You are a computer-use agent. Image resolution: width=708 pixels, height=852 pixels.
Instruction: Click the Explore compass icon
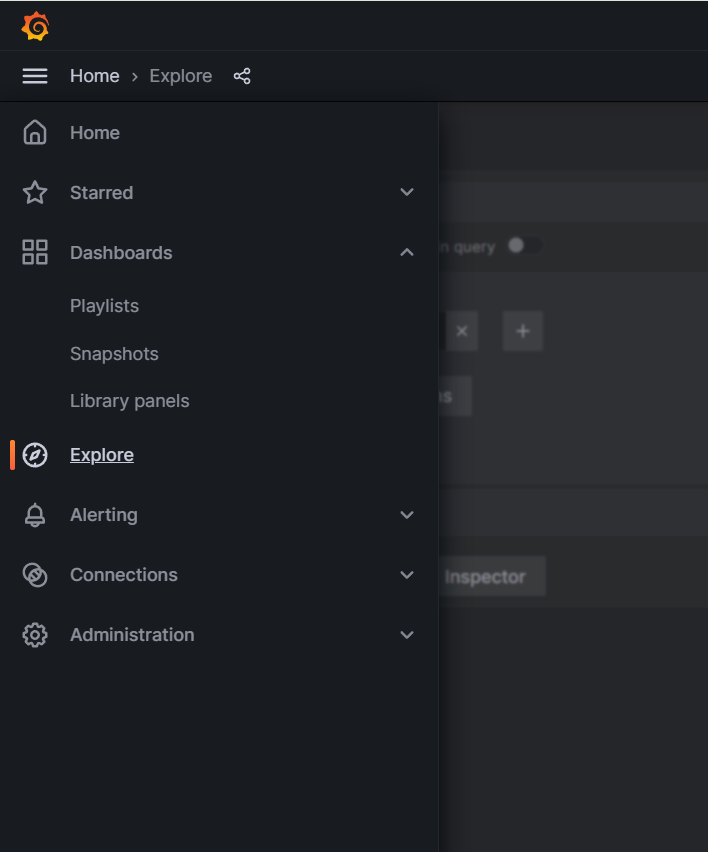(x=35, y=455)
